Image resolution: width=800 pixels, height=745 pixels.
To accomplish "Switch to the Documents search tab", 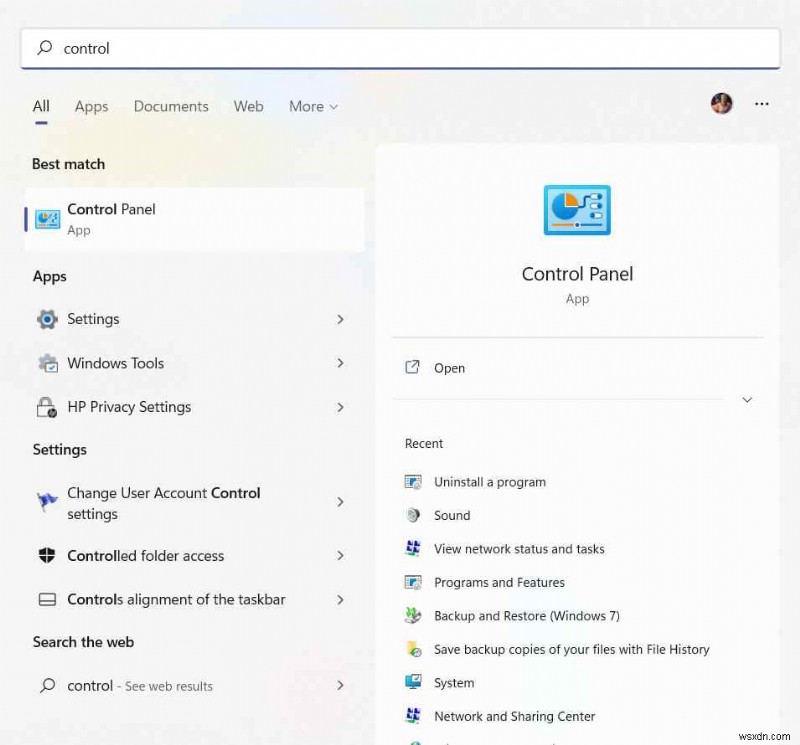I will [170, 106].
